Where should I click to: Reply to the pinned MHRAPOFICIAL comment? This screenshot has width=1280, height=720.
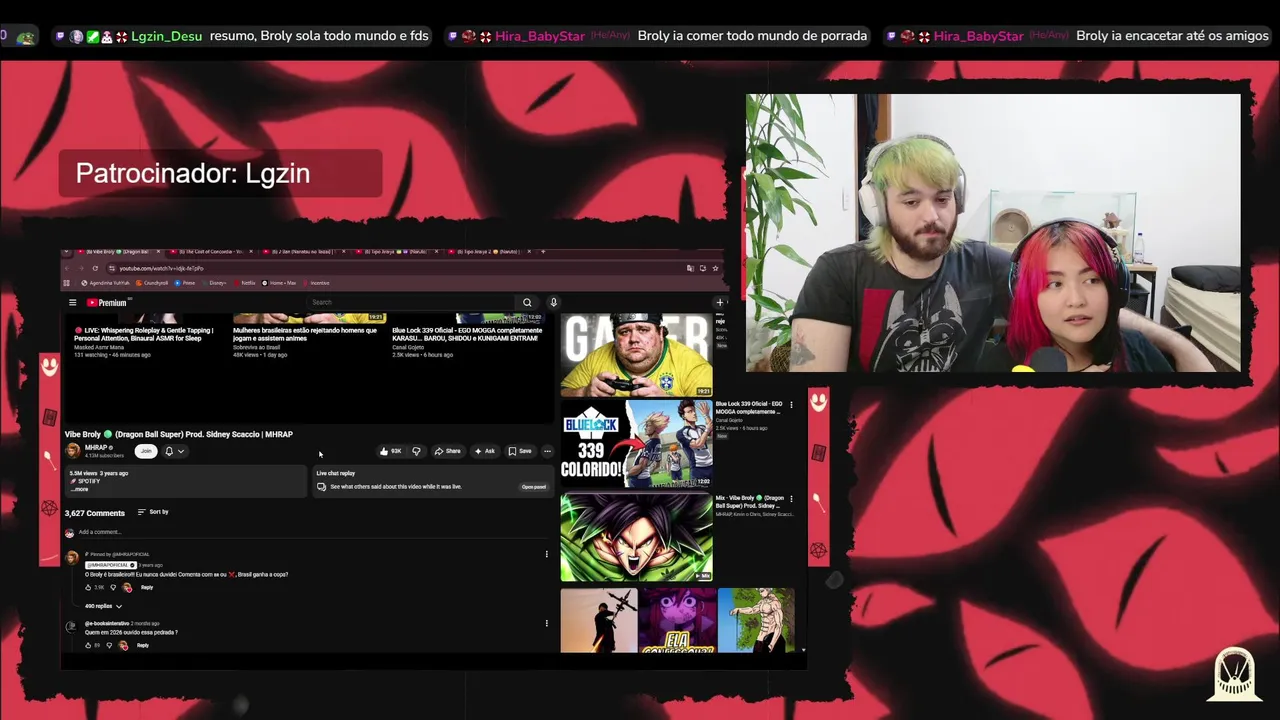pyautogui.click(x=147, y=587)
